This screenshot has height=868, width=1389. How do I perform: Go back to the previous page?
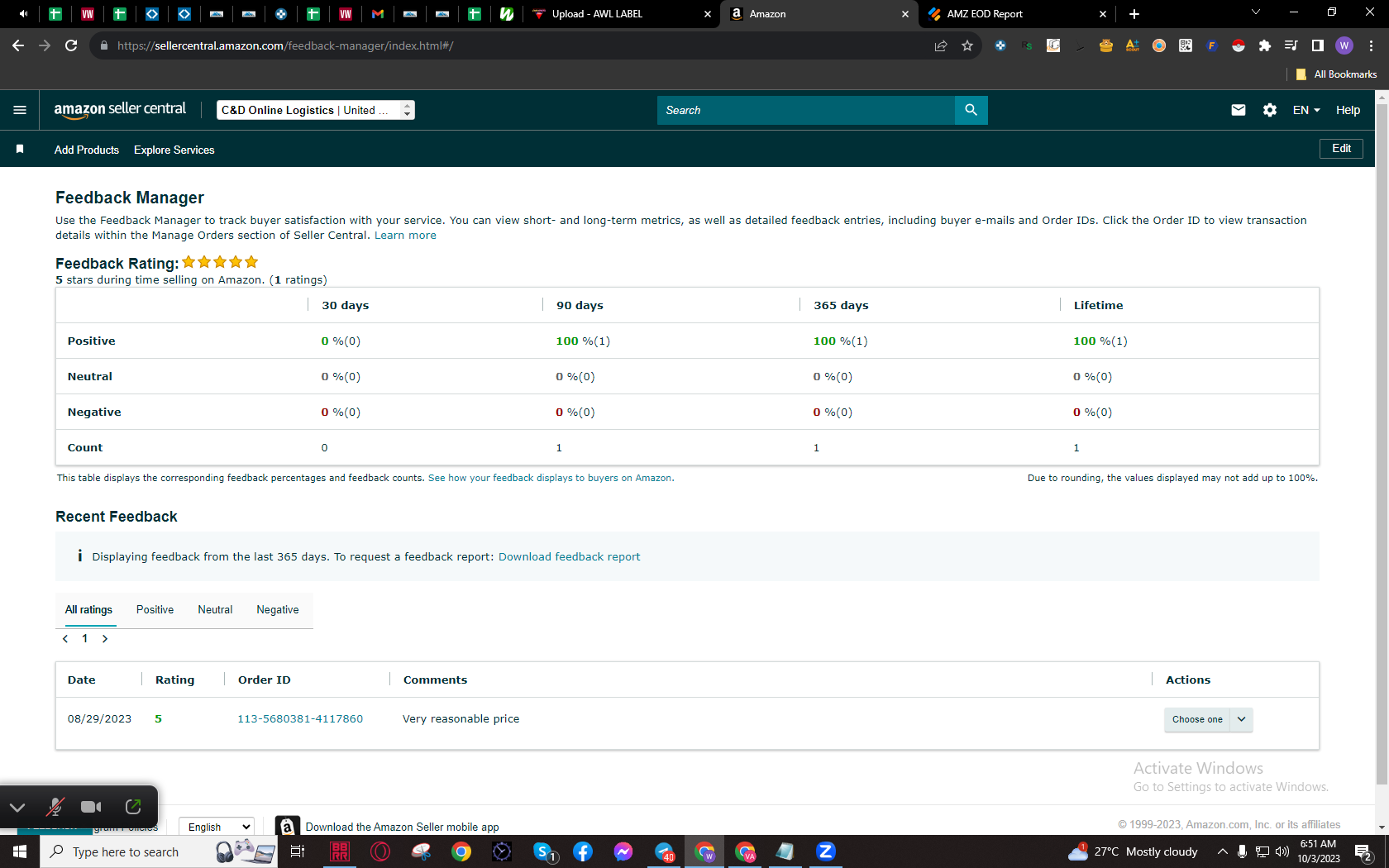pos(18,45)
